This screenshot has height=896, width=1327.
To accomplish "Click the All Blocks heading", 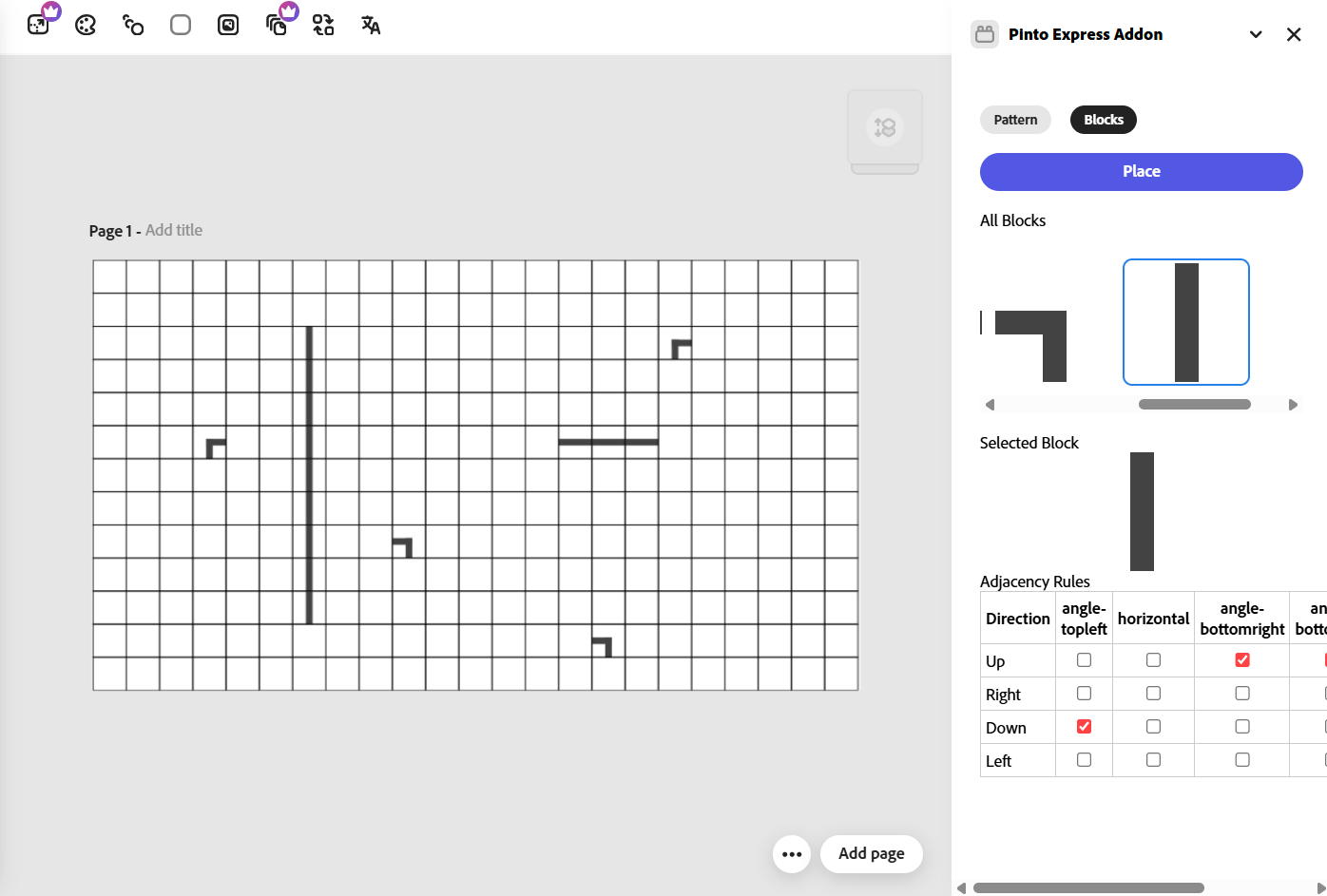I will click(x=1012, y=220).
